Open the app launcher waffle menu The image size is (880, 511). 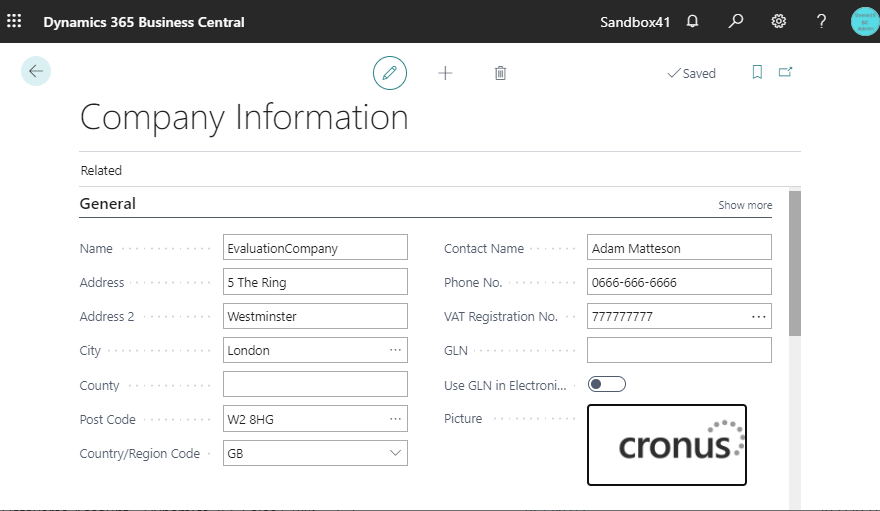14,21
